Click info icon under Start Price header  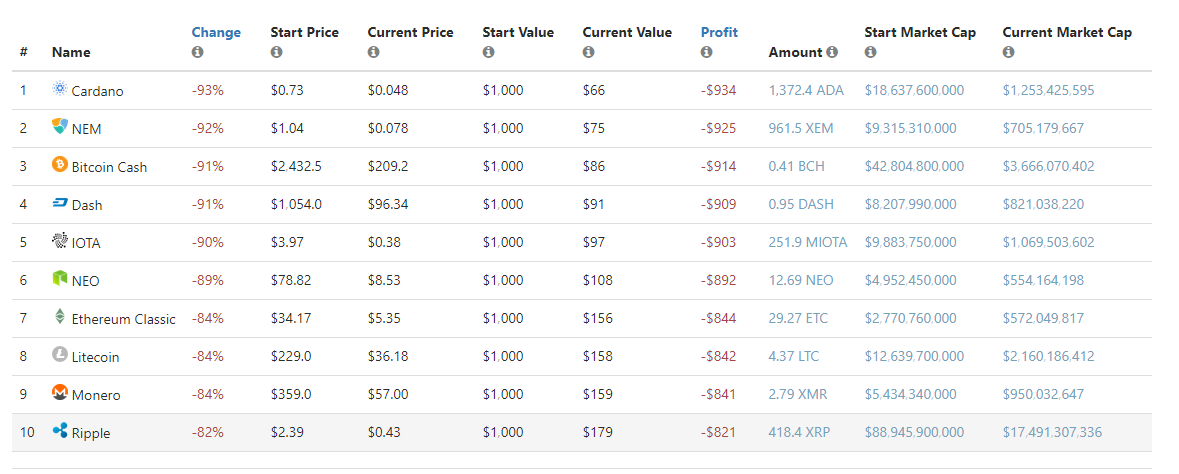(x=276, y=52)
